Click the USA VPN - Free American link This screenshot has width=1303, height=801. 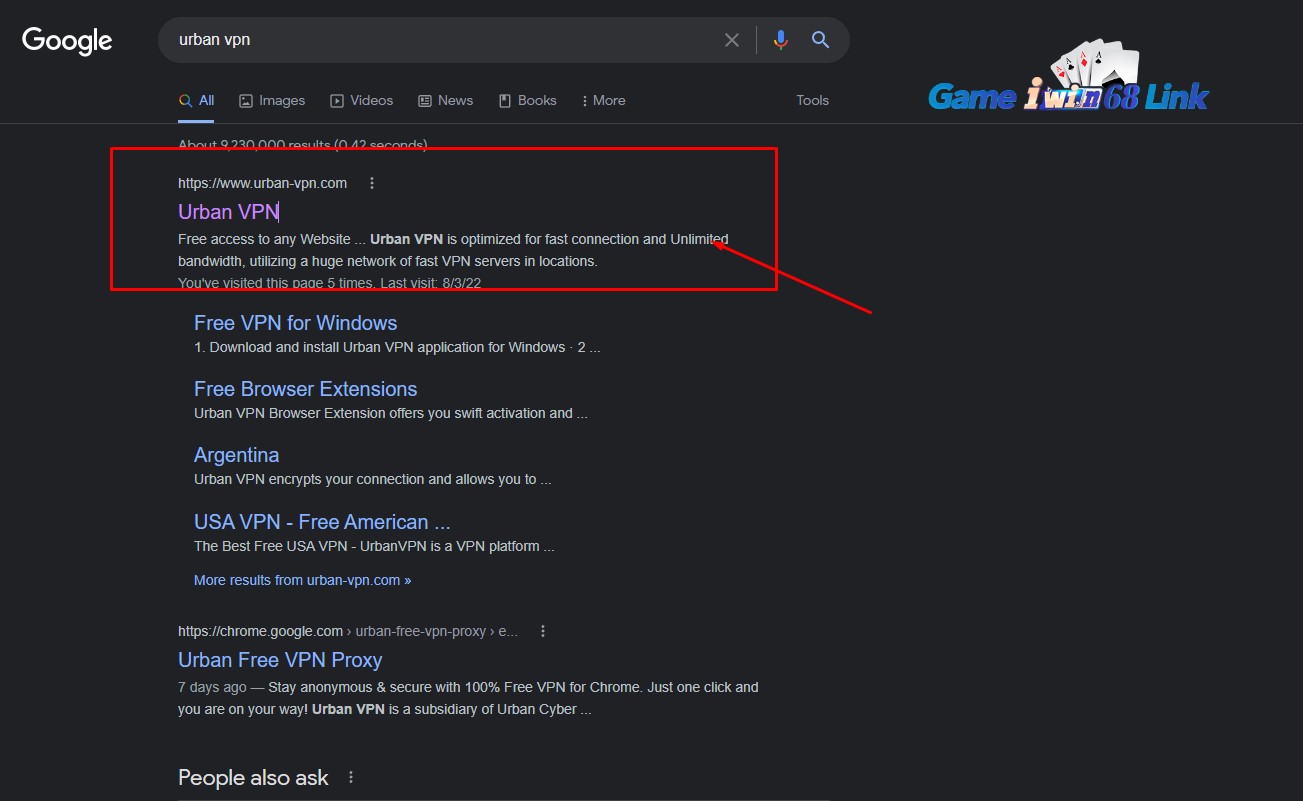[x=322, y=522]
